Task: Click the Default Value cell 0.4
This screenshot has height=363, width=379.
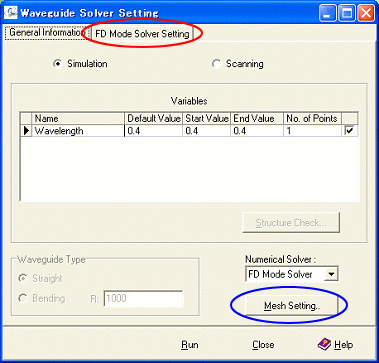Action: (x=154, y=131)
